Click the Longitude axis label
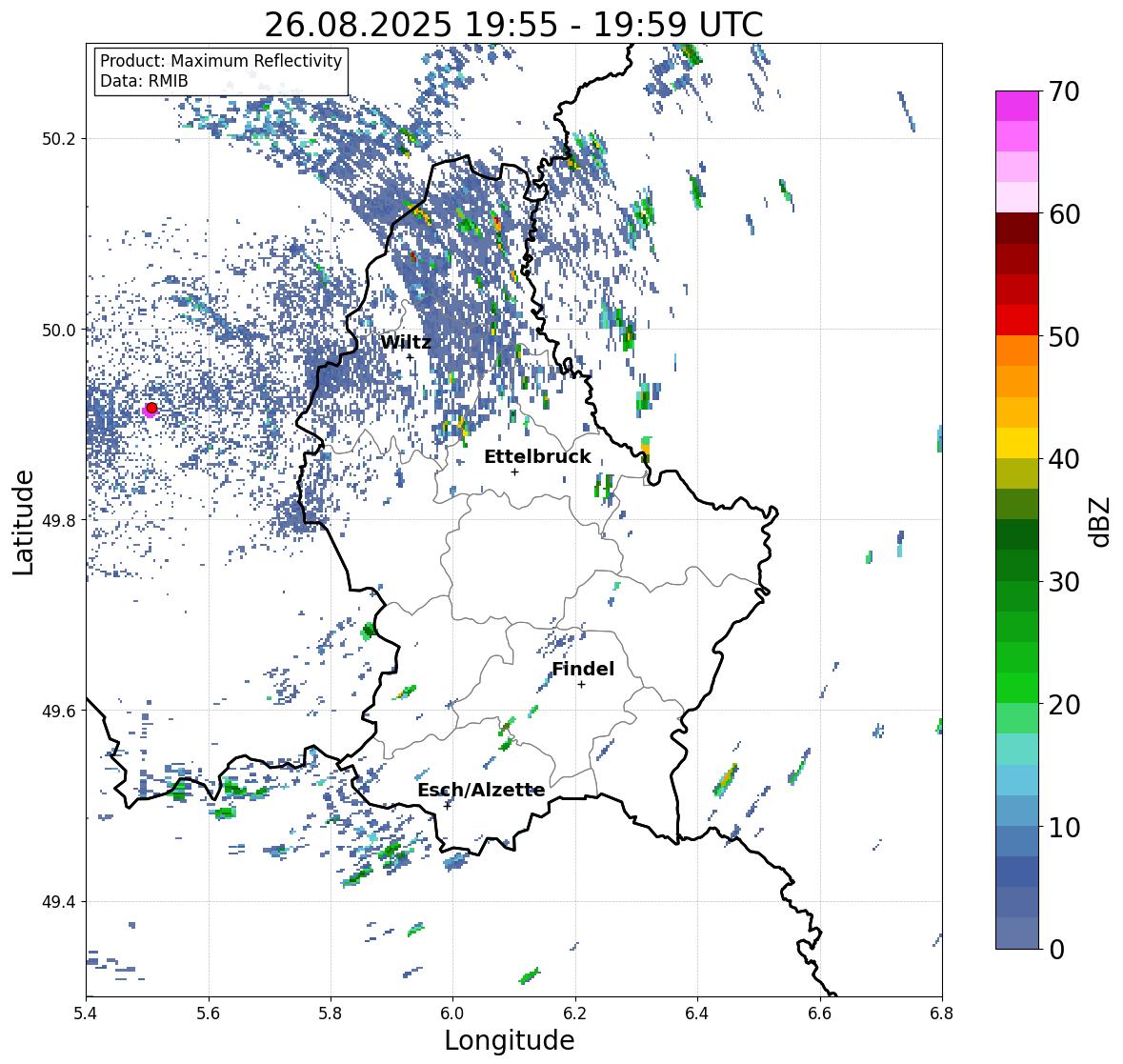Viewport: 1123px width, 1064px height. tap(510, 1040)
